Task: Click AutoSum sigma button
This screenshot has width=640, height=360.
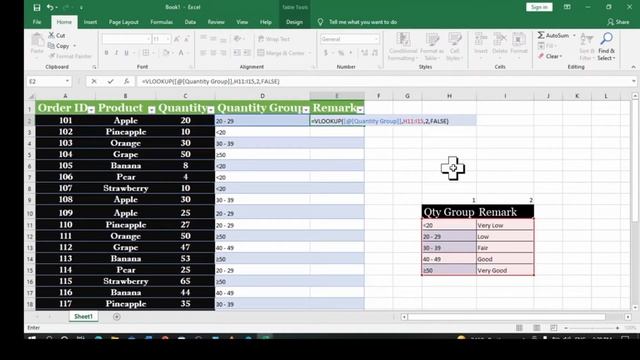Action: pyautogui.click(x=553, y=36)
